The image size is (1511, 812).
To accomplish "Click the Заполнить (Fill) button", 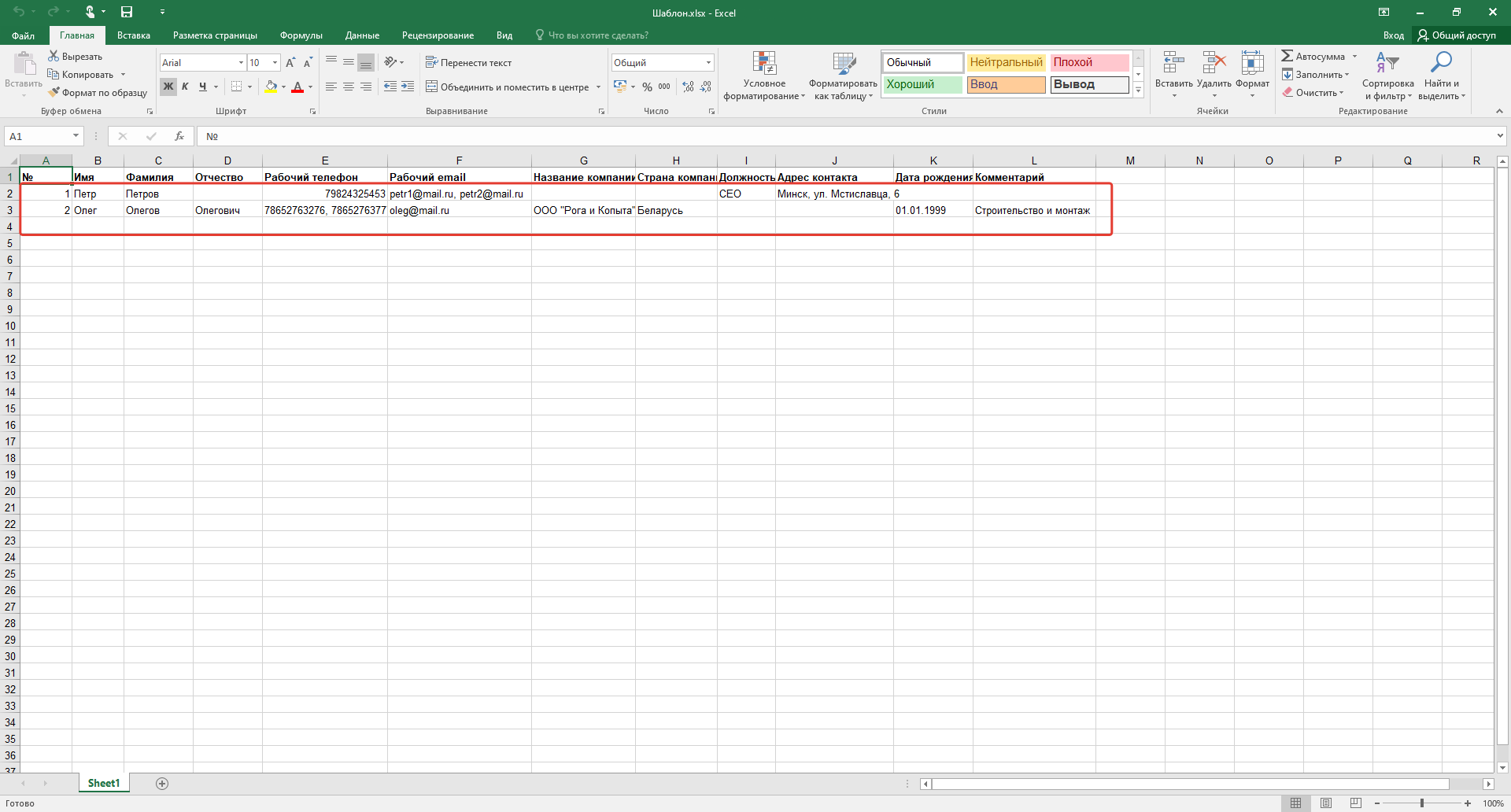I will coord(1315,74).
